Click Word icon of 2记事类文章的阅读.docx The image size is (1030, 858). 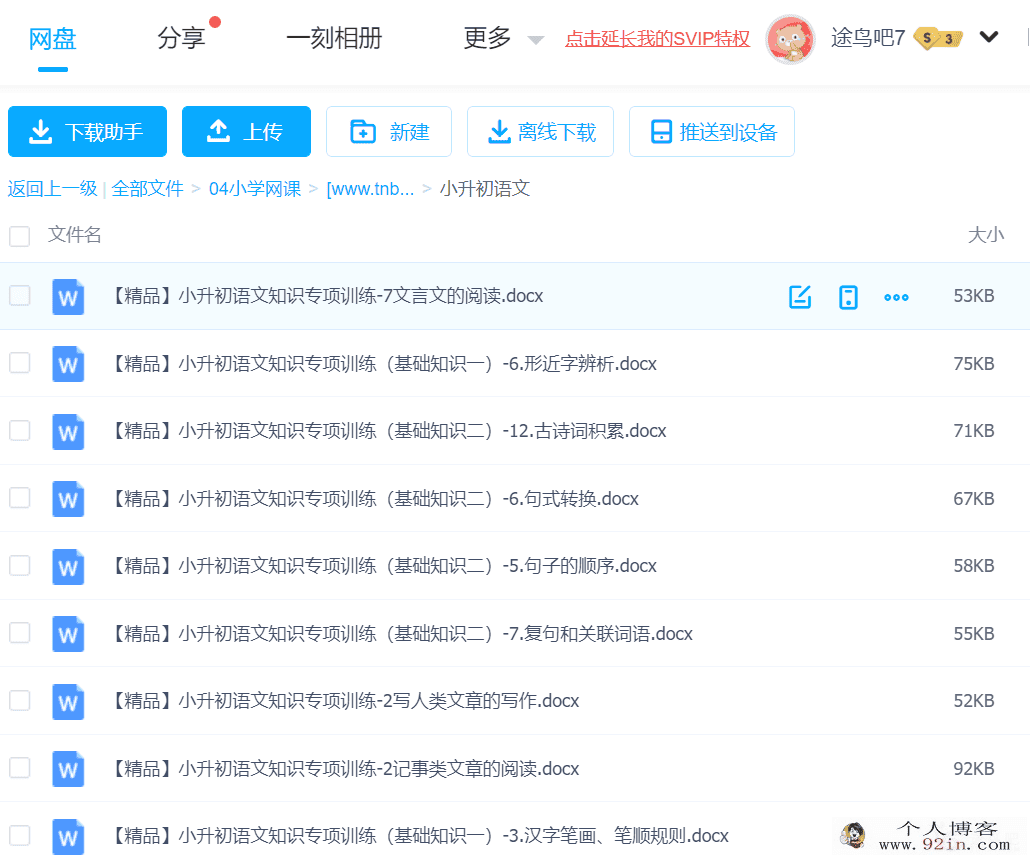point(68,769)
